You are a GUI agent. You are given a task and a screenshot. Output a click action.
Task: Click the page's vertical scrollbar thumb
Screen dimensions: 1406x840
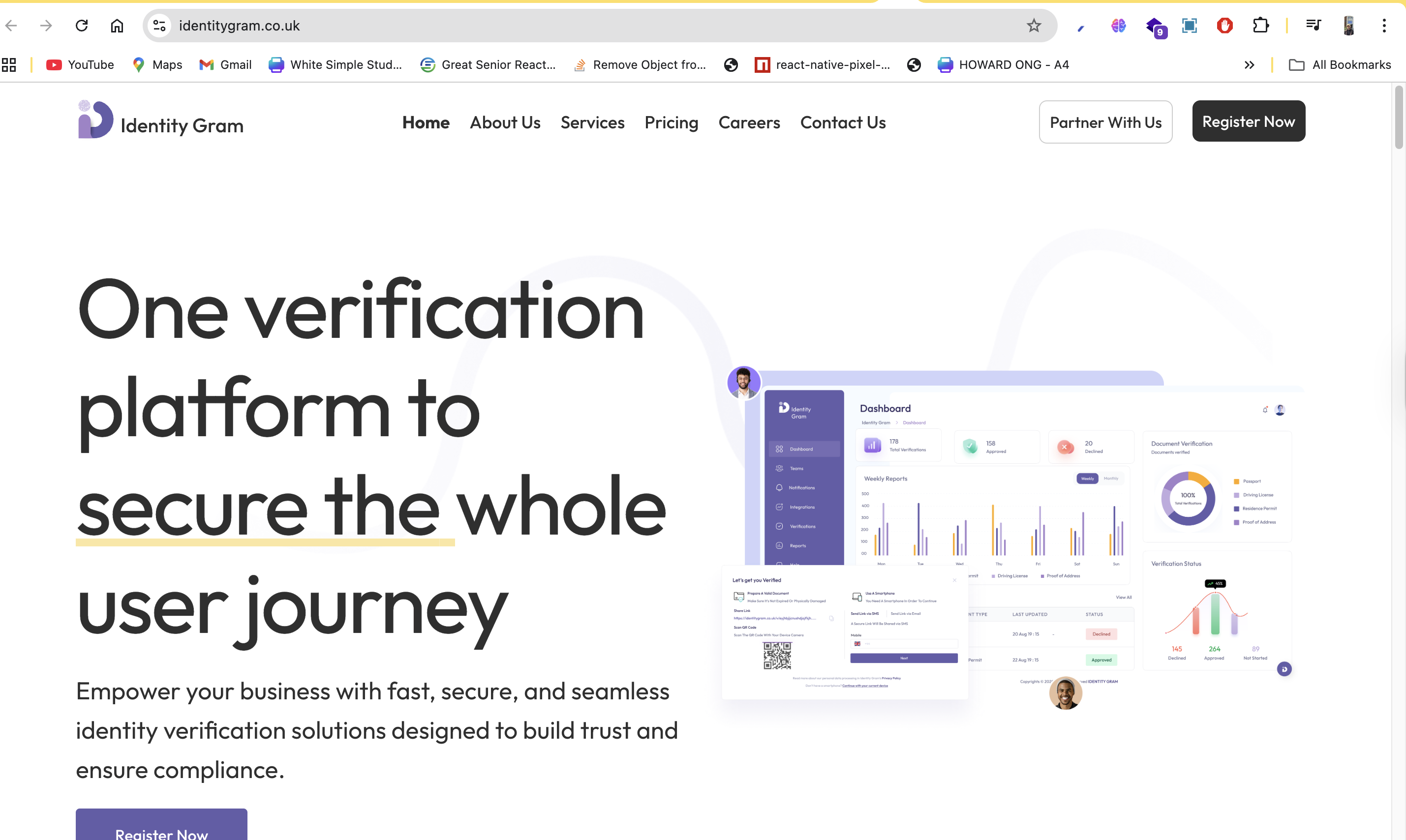1398,118
